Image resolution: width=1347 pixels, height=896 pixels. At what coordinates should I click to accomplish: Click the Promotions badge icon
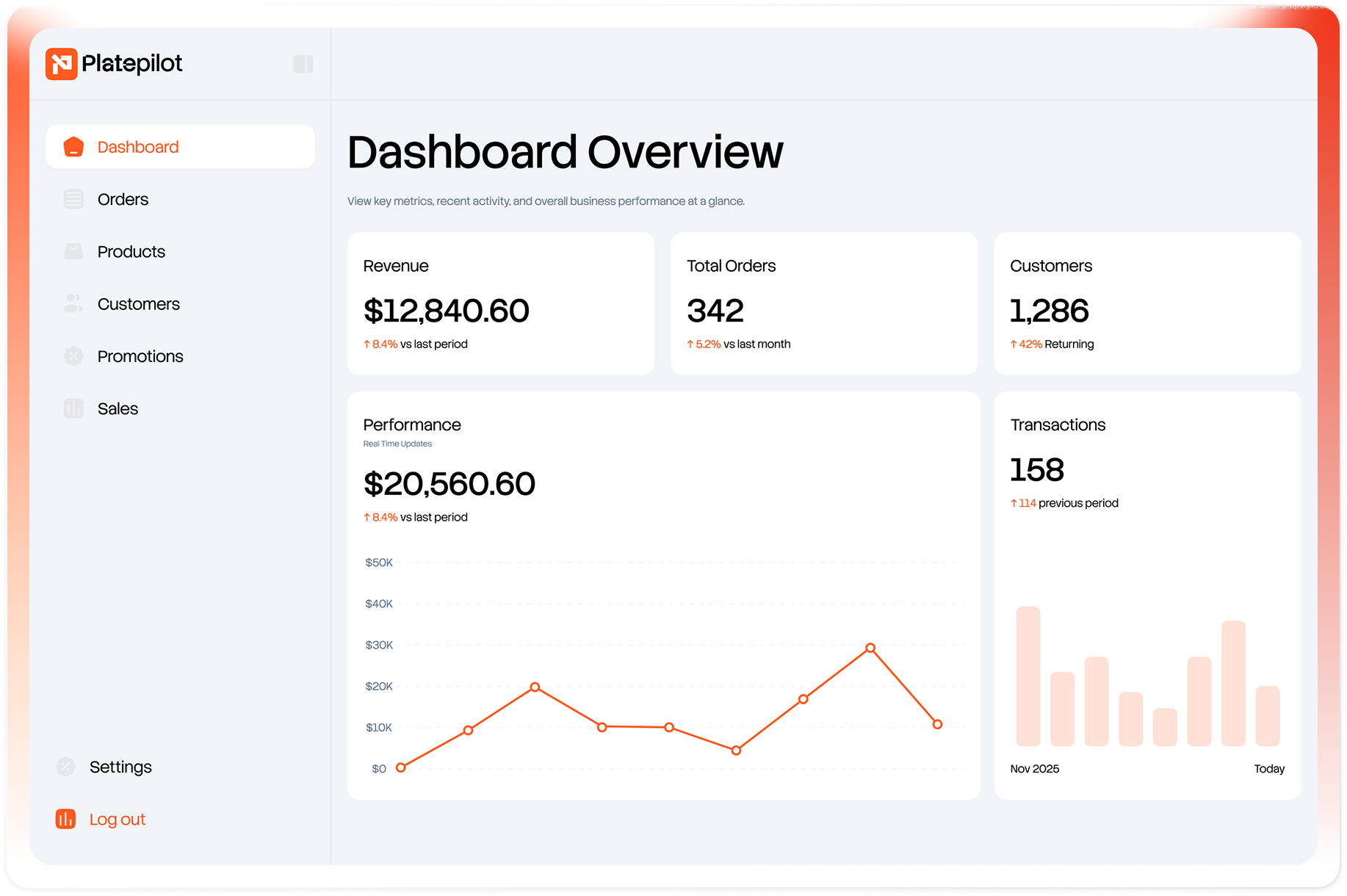coord(73,356)
